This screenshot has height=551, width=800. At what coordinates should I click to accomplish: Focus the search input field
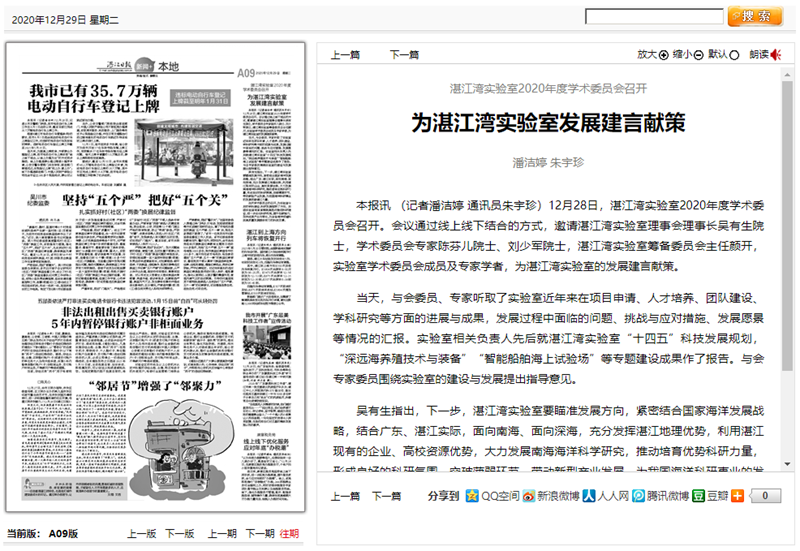click(654, 16)
